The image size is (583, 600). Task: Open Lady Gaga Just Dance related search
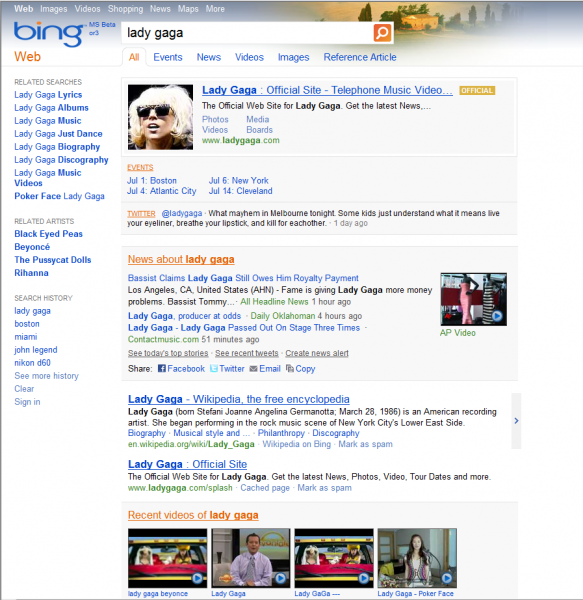[x=58, y=134]
